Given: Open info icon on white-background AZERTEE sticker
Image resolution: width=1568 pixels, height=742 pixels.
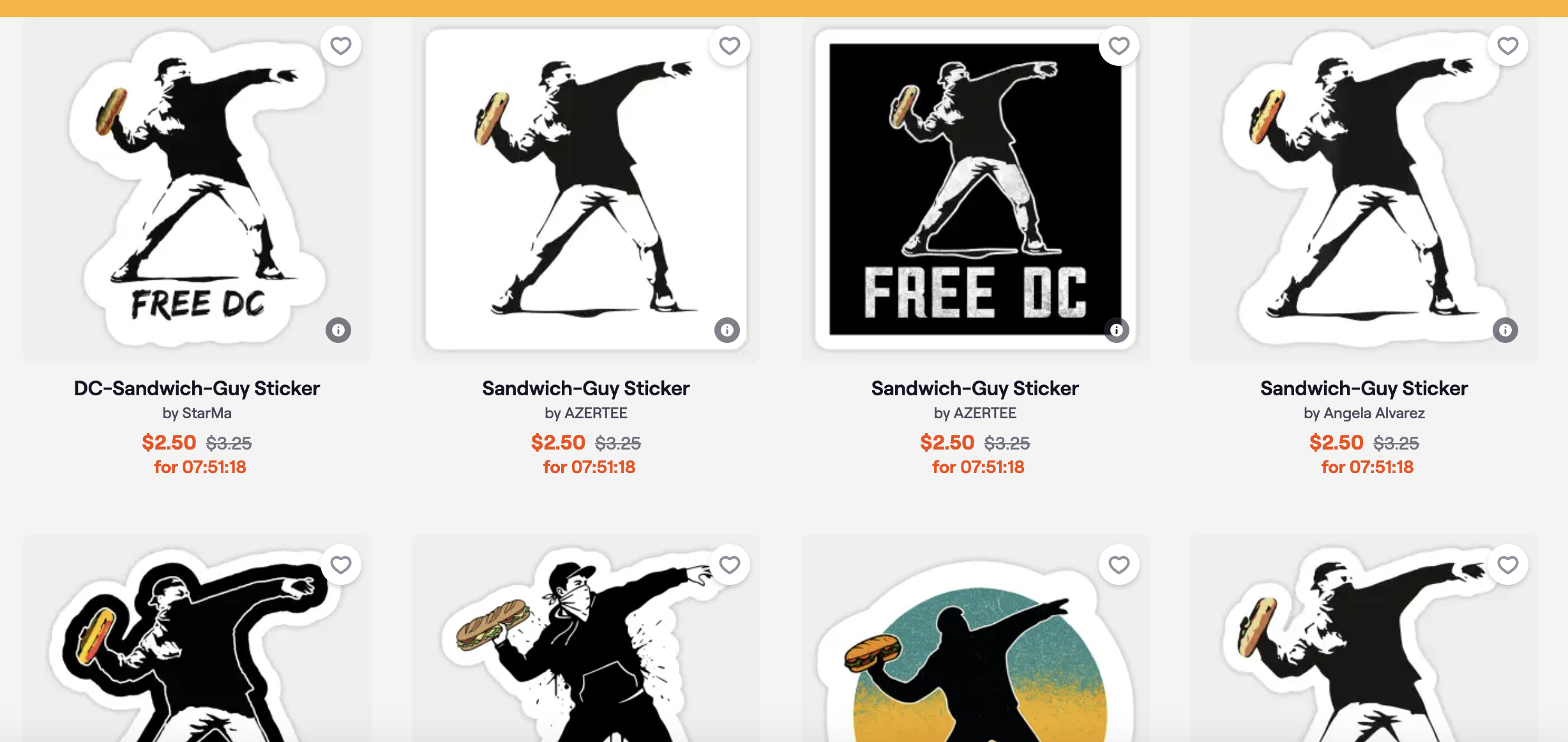Looking at the screenshot, I should click(727, 330).
